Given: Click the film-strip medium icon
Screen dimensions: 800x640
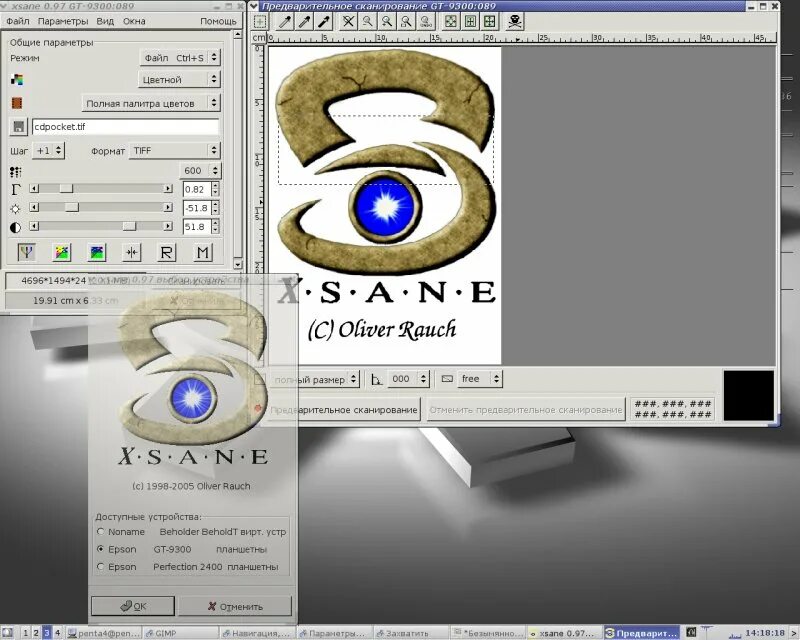Looking at the screenshot, I should (x=17, y=103).
